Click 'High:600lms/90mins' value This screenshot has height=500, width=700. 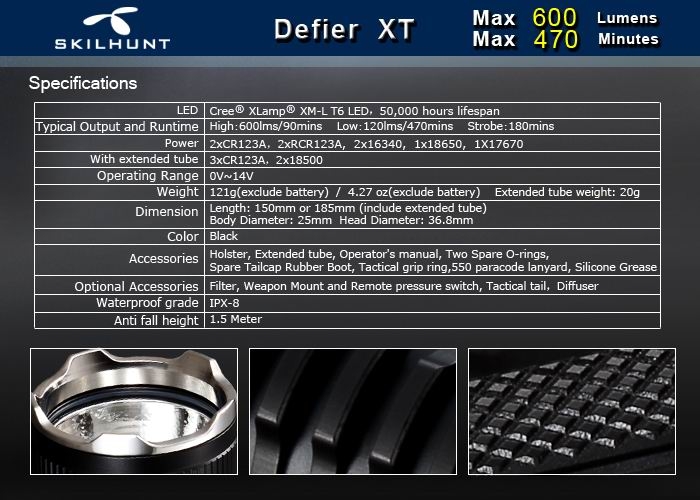(x=266, y=126)
